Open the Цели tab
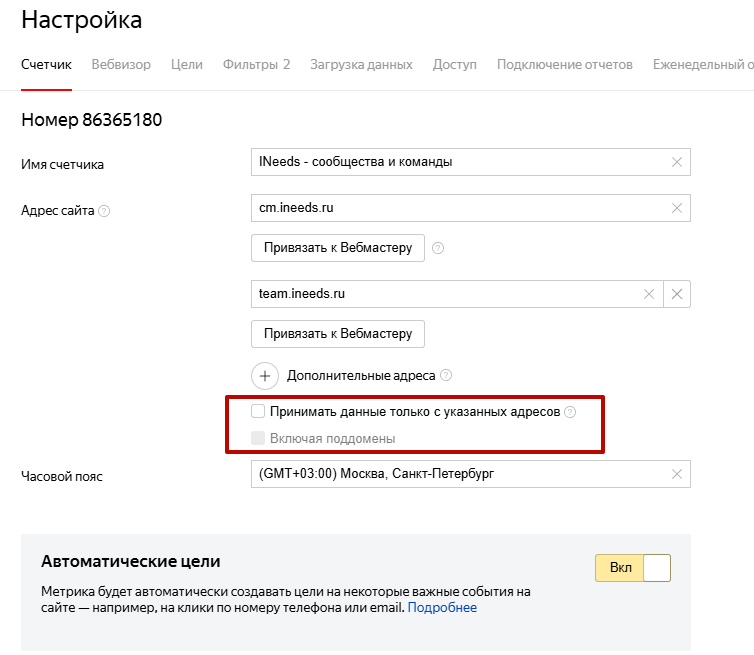Screen dimensions: 754x655 tap(187, 64)
